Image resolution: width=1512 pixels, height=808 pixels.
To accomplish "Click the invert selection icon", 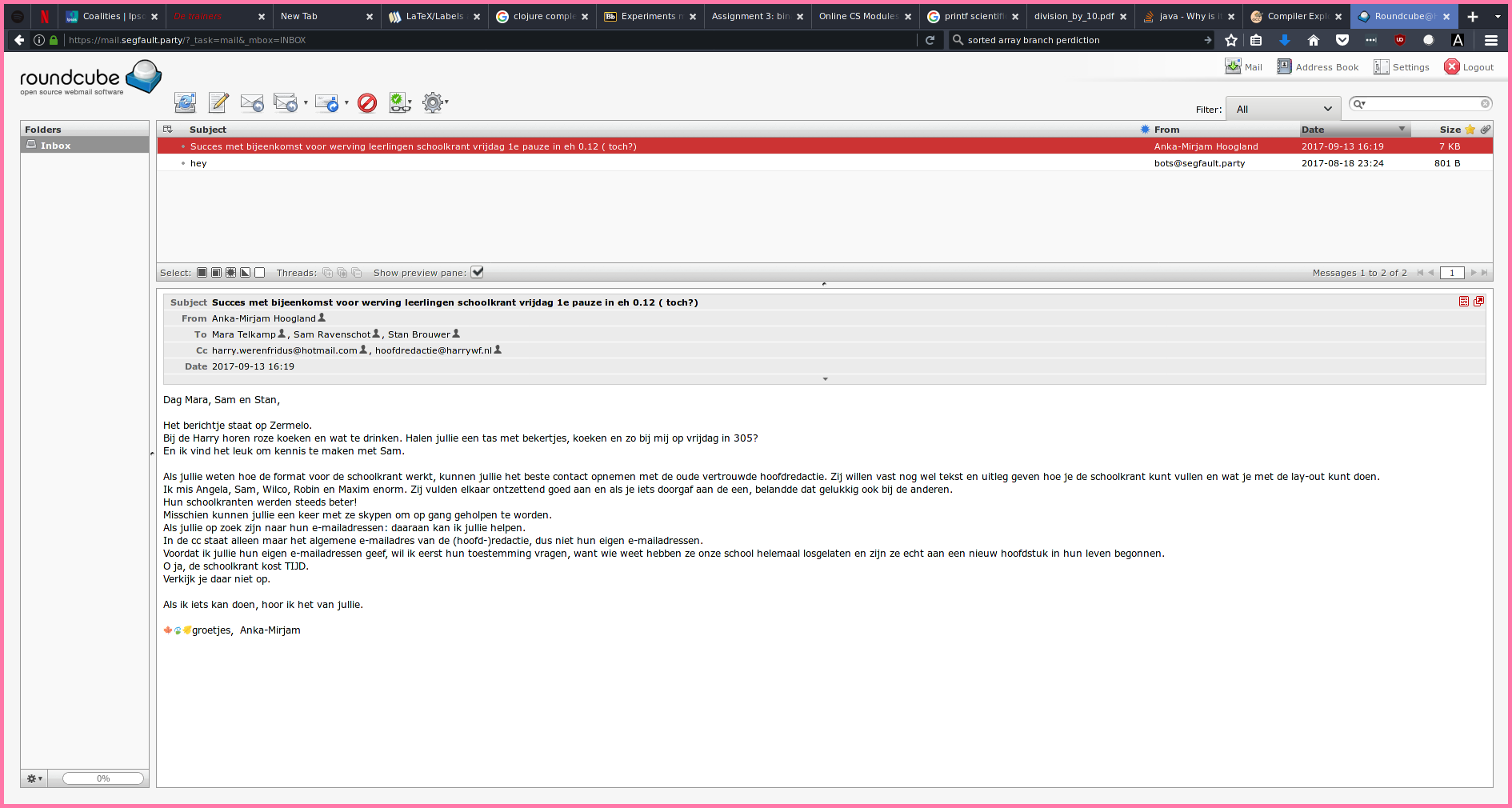I will tap(246, 273).
